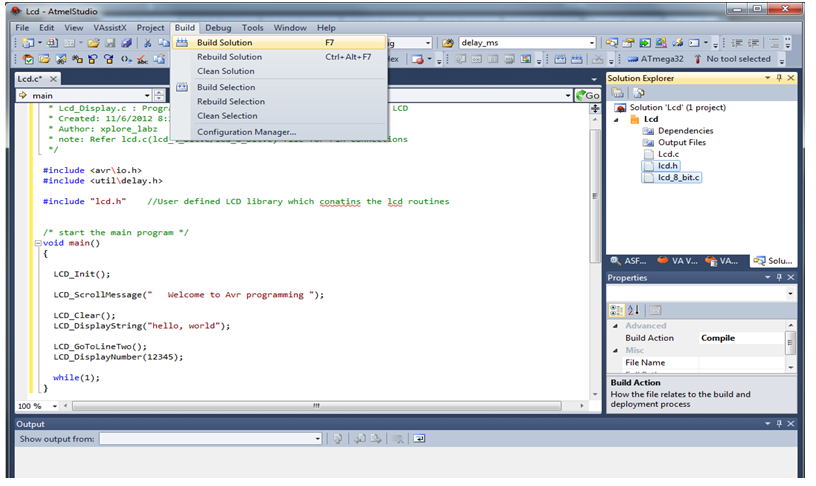Image resolution: width=816 pixels, height=486 pixels.
Task: Toggle word wrap in Output panel
Action: (x=419, y=439)
